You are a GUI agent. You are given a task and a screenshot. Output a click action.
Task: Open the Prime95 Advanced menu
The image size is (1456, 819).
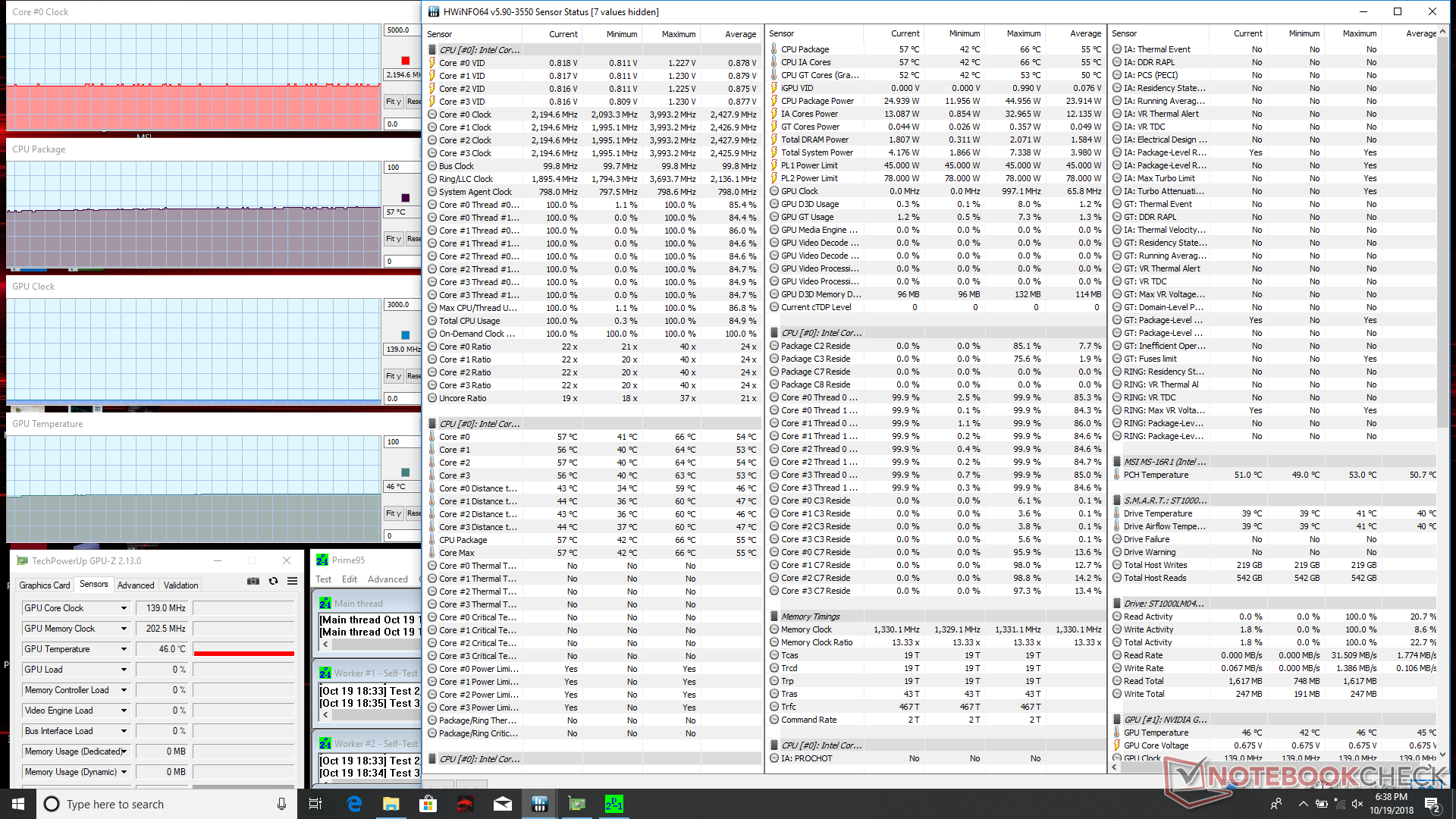point(388,579)
